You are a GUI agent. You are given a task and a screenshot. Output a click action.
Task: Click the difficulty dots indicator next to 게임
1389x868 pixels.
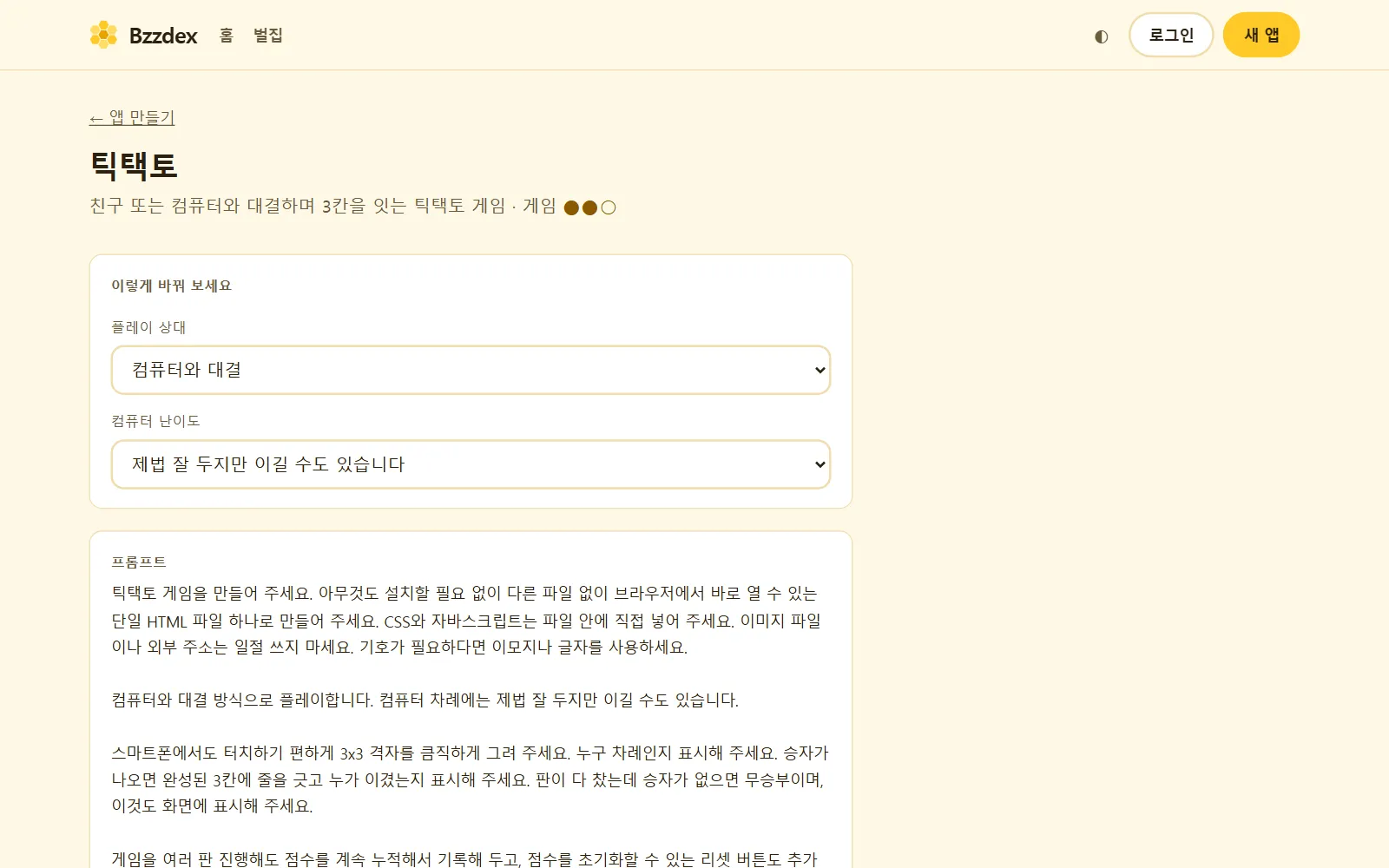(x=590, y=207)
